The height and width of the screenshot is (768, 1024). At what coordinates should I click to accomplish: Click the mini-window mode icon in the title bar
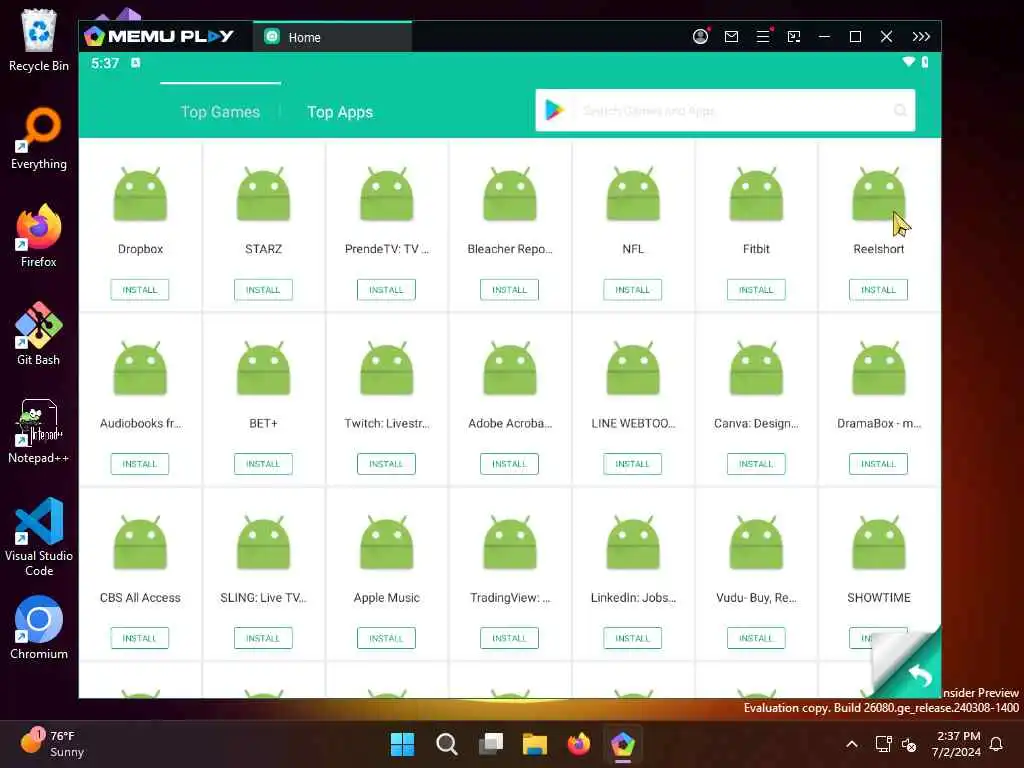tap(794, 37)
